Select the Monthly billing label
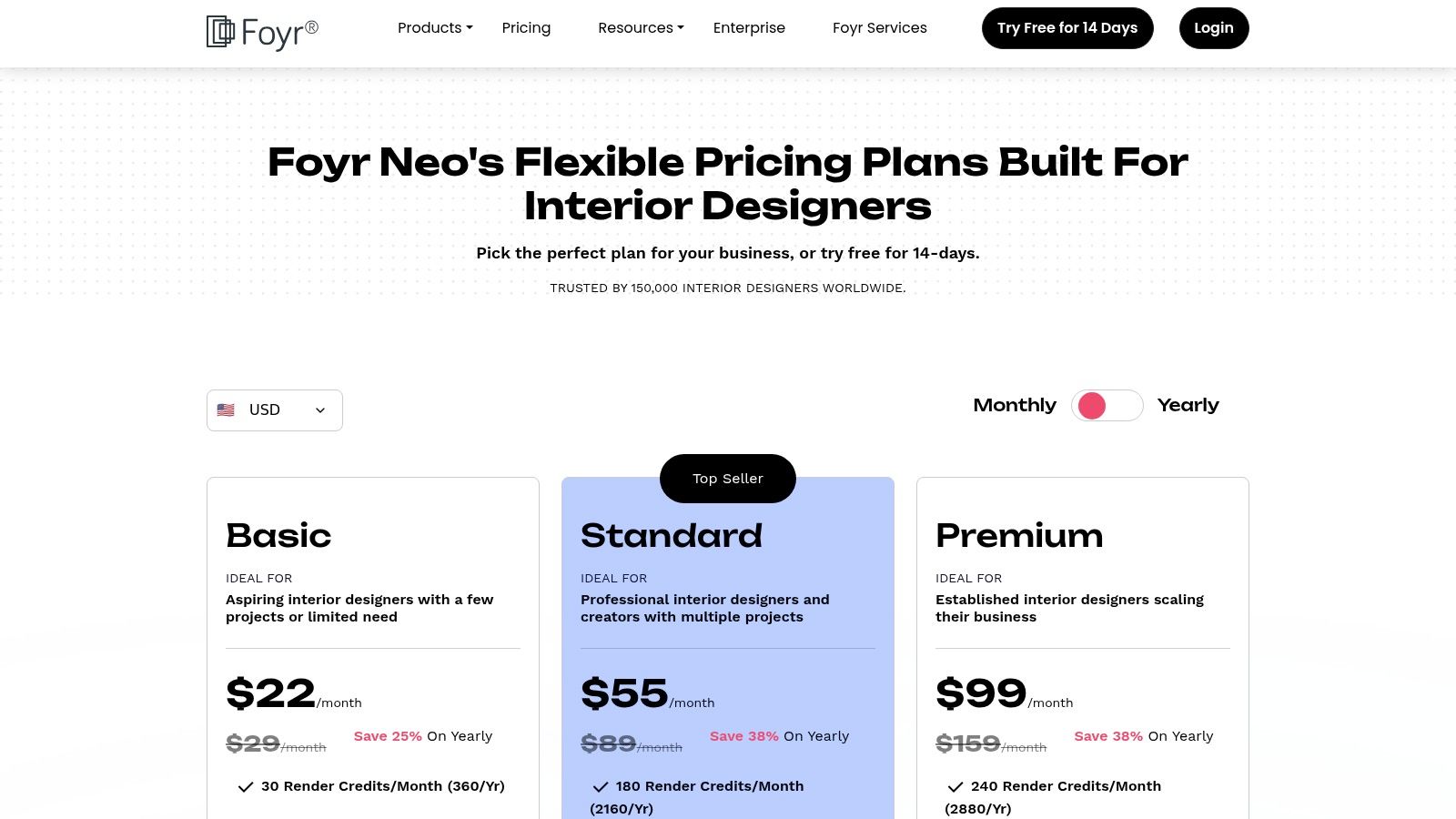The height and width of the screenshot is (819, 1456). tap(1015, 405)
